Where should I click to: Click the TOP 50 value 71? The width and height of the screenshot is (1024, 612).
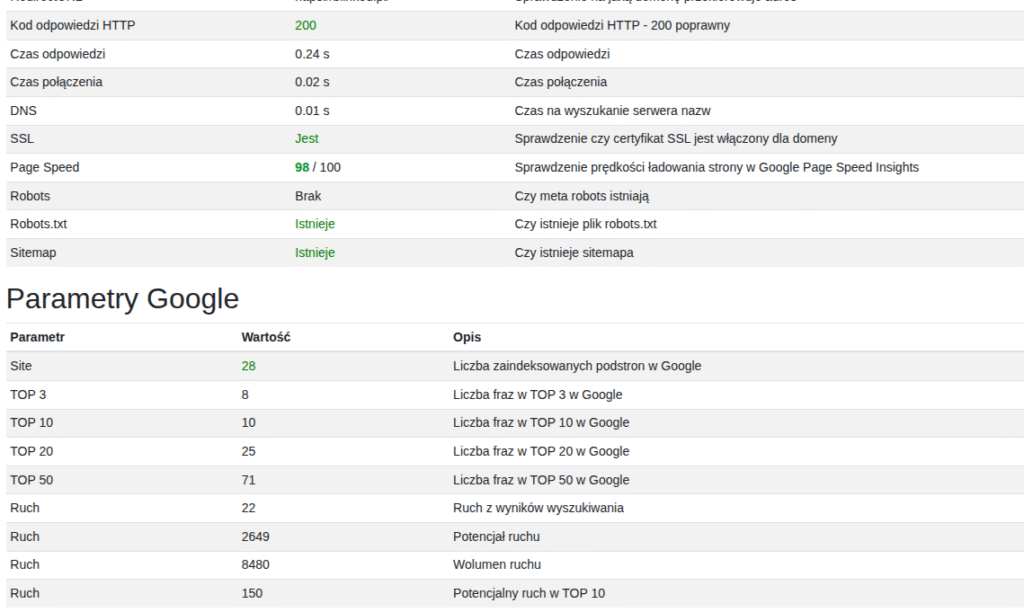coord(248,480)
